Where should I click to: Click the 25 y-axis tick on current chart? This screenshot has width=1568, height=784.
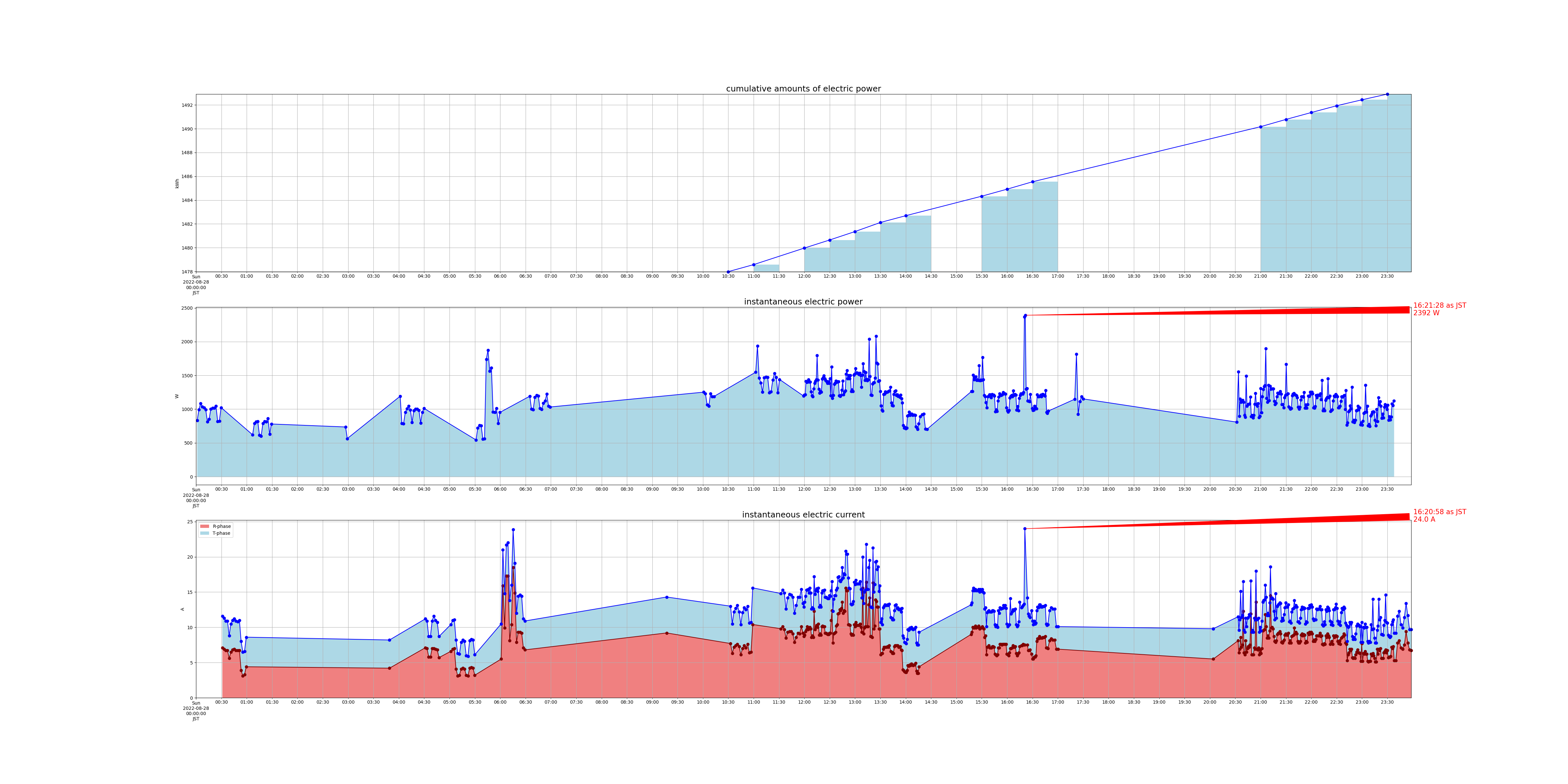(x=190, y=522)
